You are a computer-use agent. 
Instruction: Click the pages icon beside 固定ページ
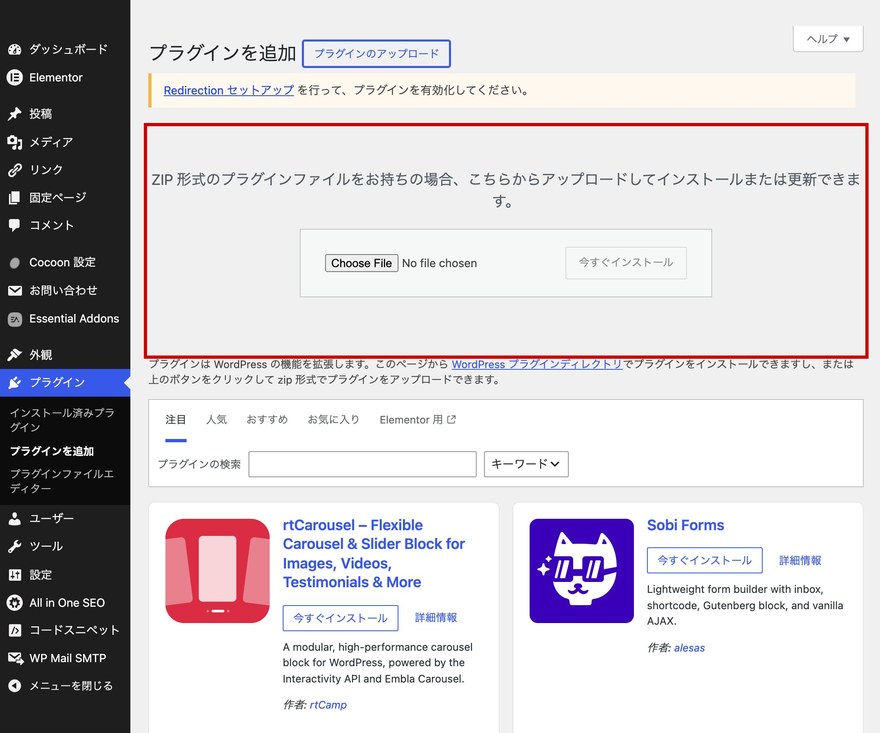point(15,198)
